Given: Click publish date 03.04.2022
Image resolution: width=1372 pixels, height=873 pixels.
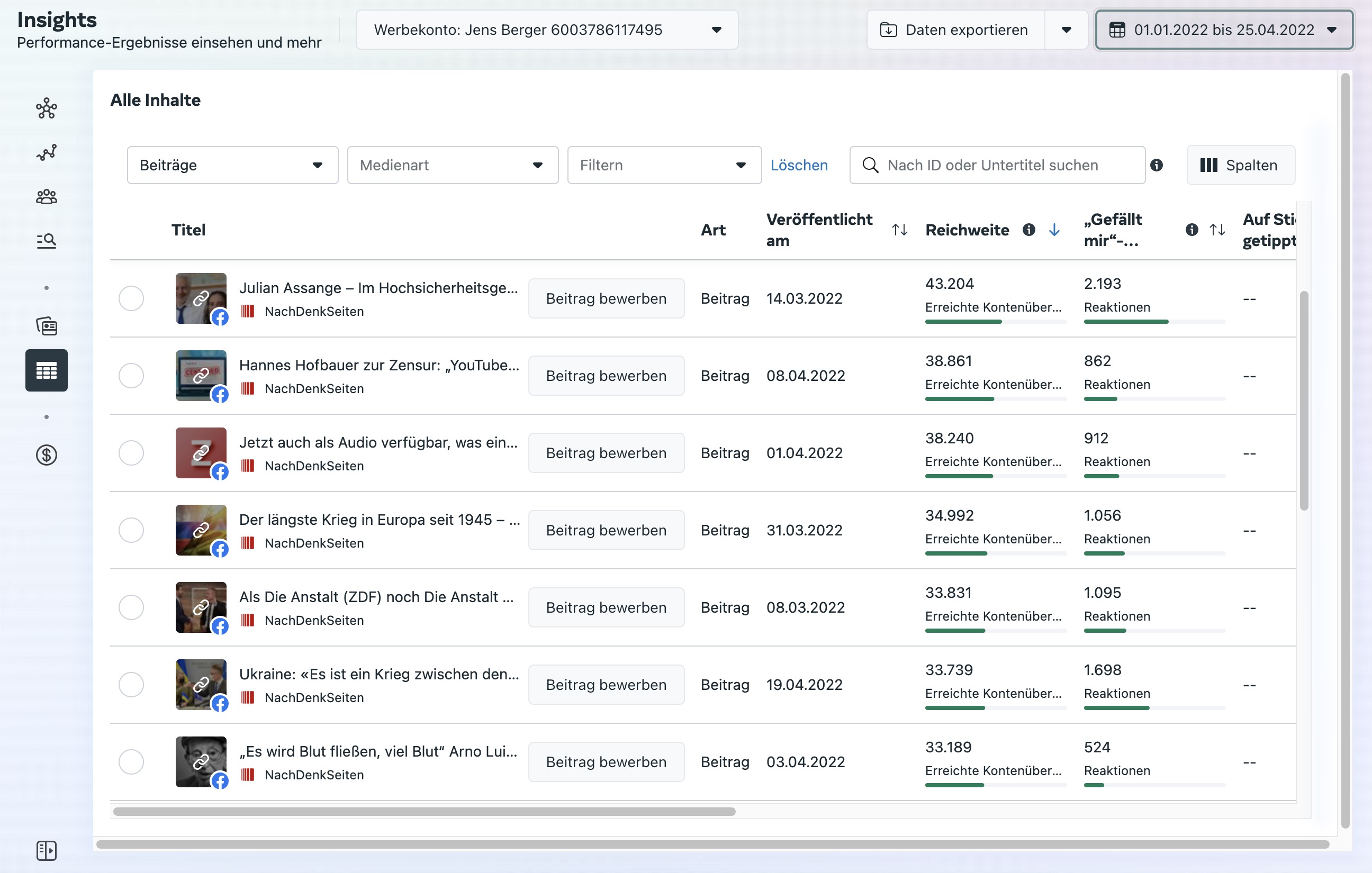Looking at the screenshot, I should pyautogui.click(x=805, y=762).
